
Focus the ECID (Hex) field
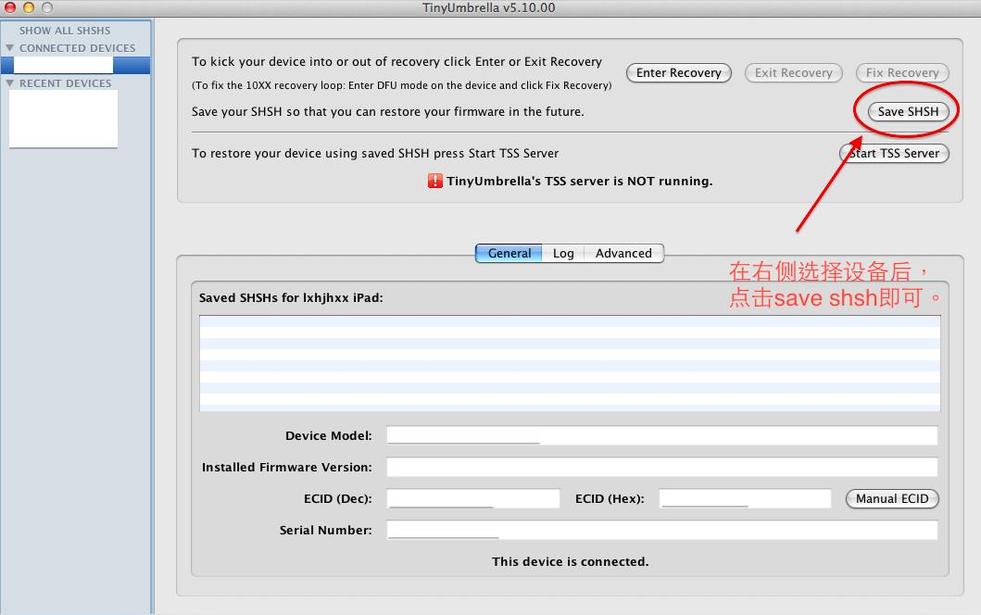tap(745, 499)
